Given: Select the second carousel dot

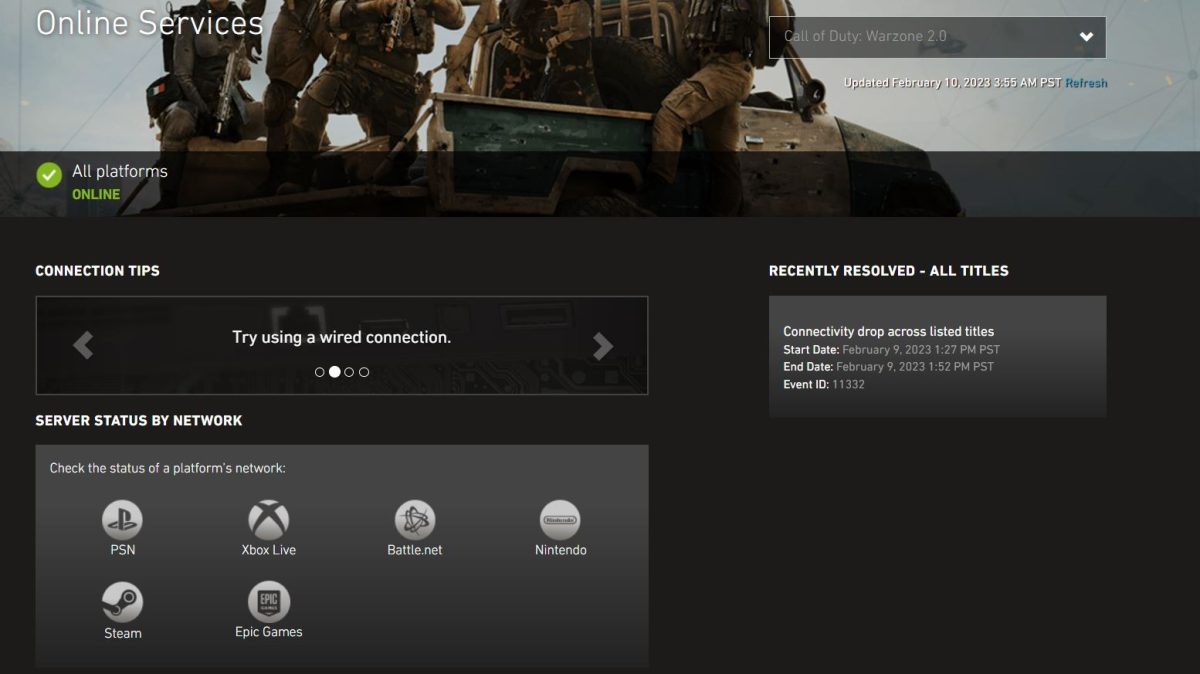Looking at the screenshot, I should [334, 372].
